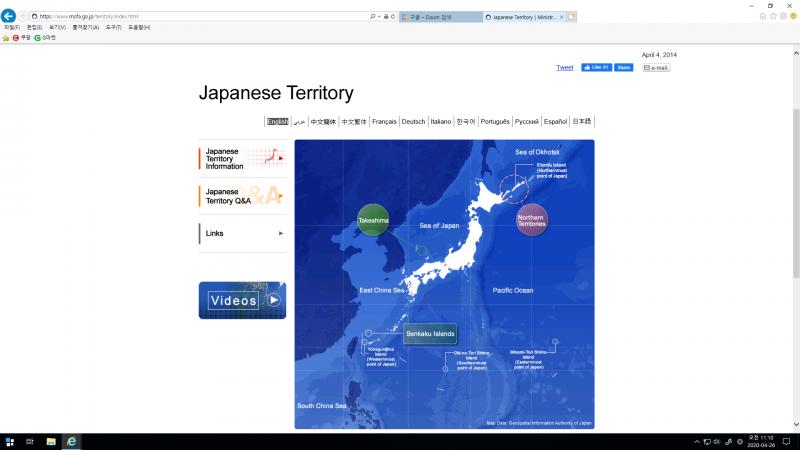Image resolution: width=800 pixels, height=450 pixels.
Task: Click the Takeshima green circle on the map
Action: pyautogui.click(x=373, y=219)
